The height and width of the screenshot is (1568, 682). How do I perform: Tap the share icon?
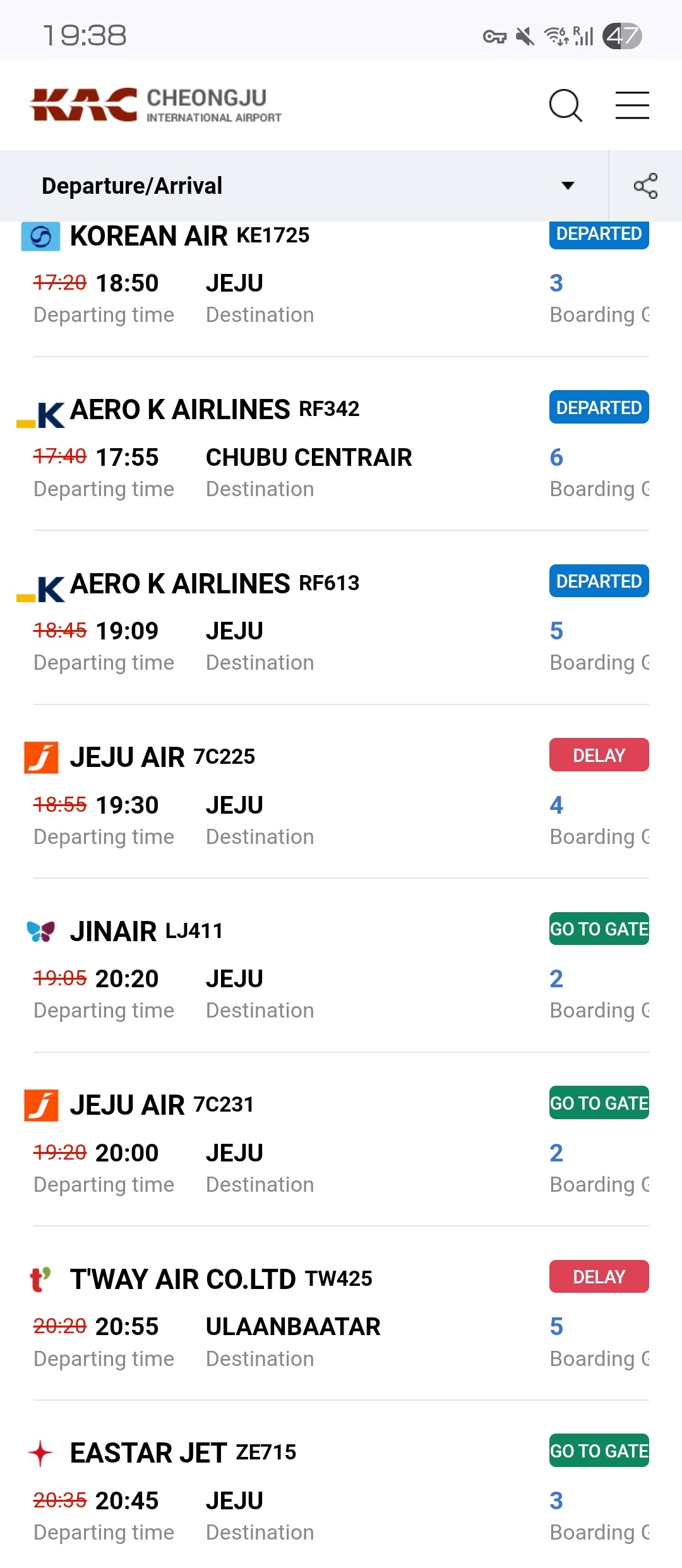coord(645,186)
